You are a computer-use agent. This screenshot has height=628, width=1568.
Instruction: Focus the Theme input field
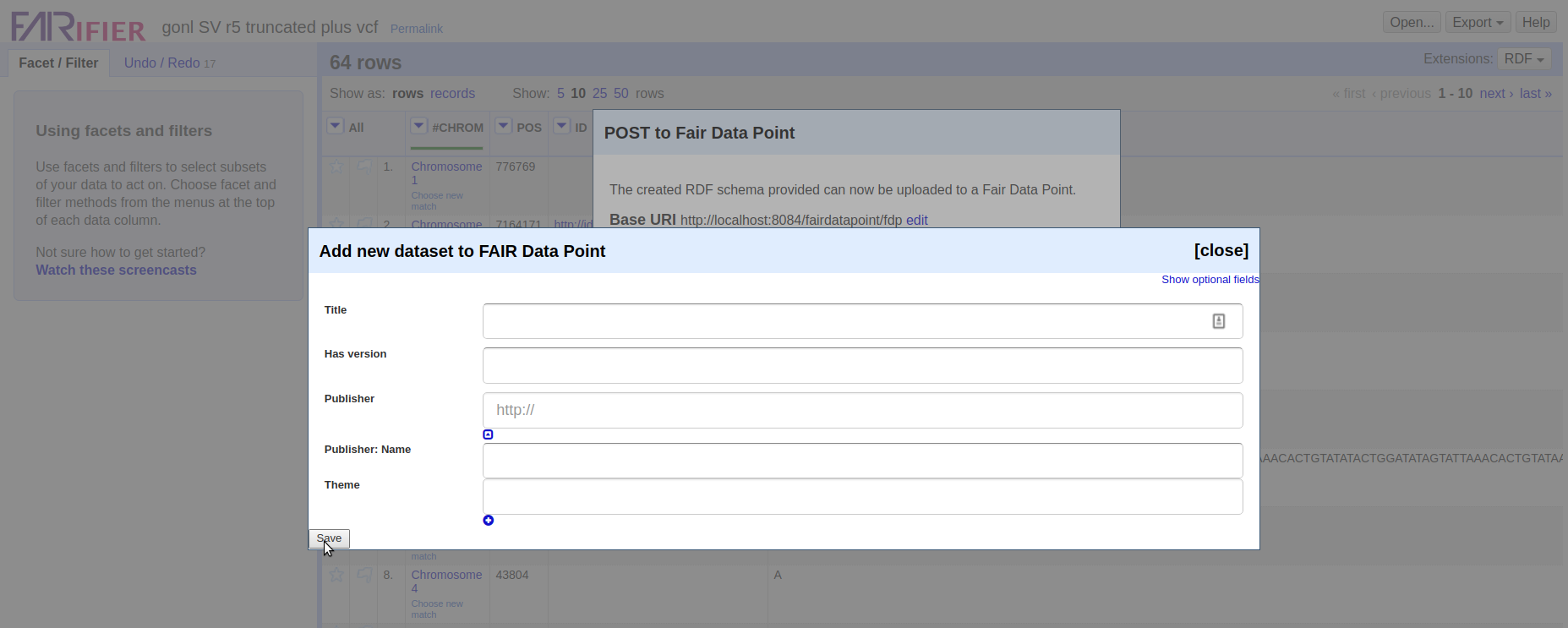(862, 497)
